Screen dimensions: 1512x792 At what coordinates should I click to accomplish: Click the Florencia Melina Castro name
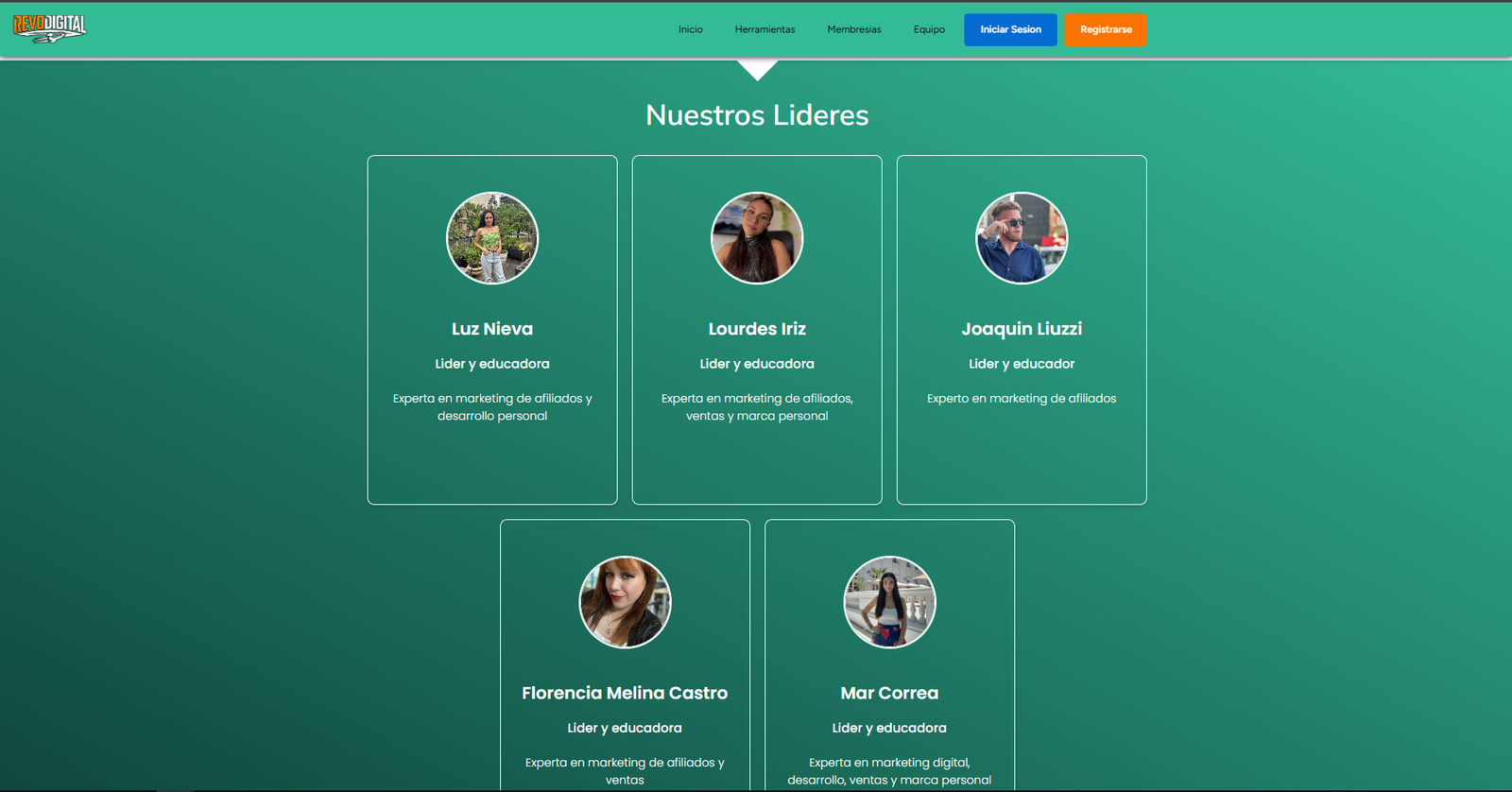(625, 693)
